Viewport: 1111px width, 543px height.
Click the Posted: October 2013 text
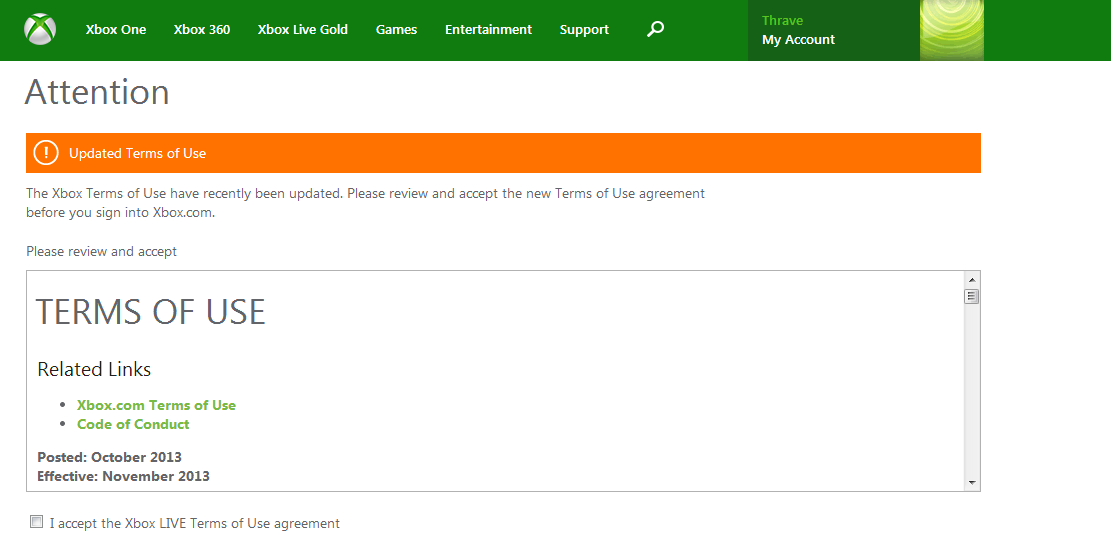pos(109,457)
